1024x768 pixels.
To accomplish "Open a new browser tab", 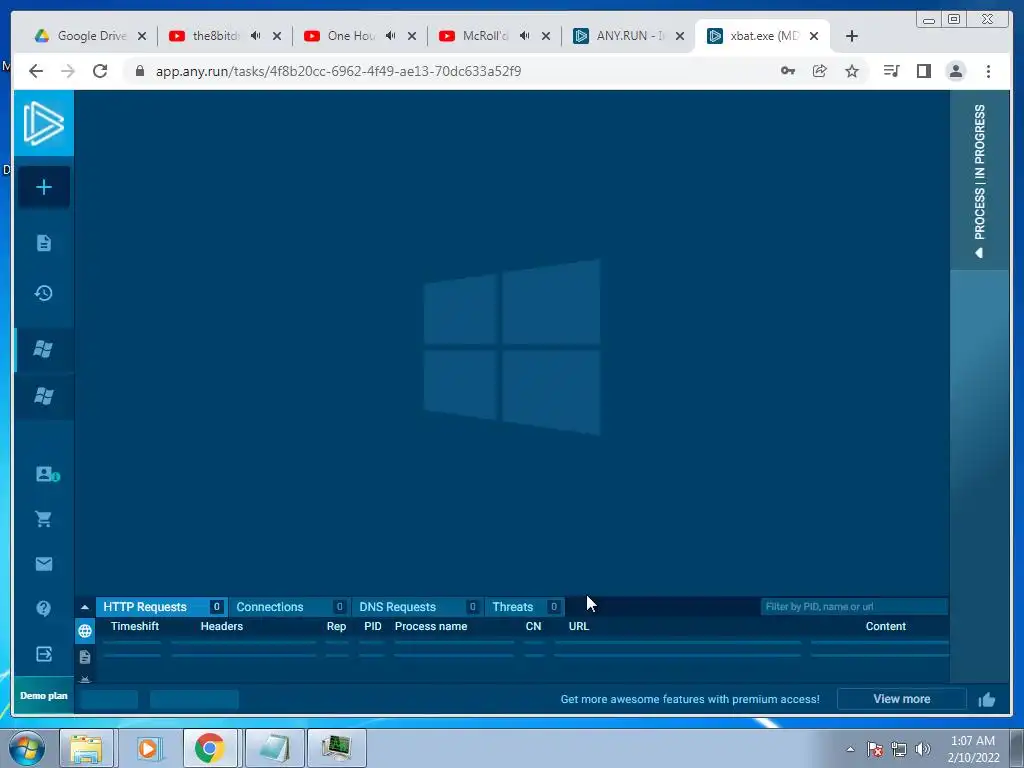I will (852, 36).
